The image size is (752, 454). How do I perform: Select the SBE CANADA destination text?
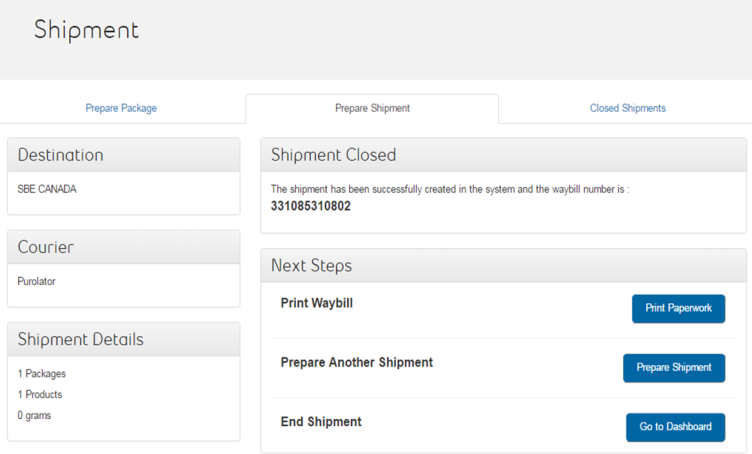(x=47, y=189)
